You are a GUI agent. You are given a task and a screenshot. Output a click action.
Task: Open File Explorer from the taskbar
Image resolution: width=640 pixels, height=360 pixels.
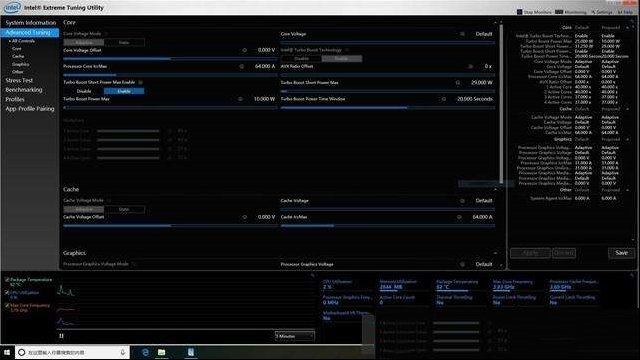point(162,352)
